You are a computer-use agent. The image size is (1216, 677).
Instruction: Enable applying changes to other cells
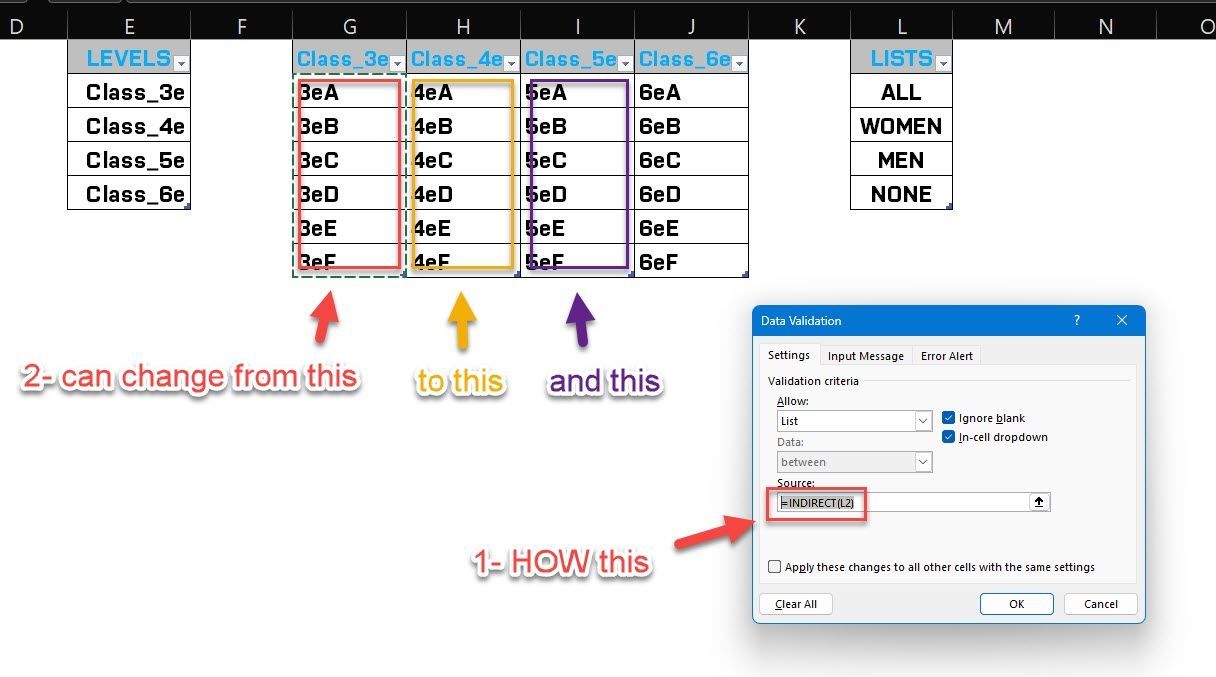(x=775, y=566)
